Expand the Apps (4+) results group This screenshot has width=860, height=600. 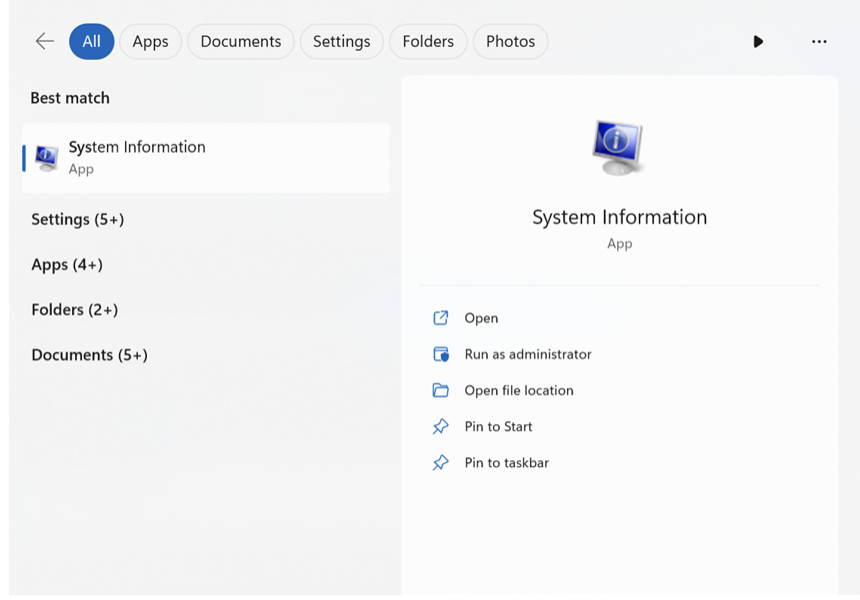coord(67,265)
